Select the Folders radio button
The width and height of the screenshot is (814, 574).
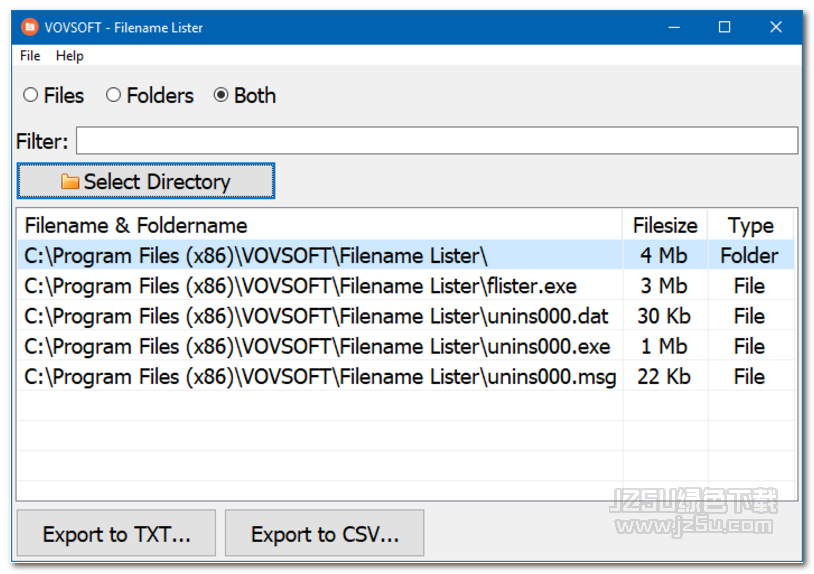(x=149, y=95)
